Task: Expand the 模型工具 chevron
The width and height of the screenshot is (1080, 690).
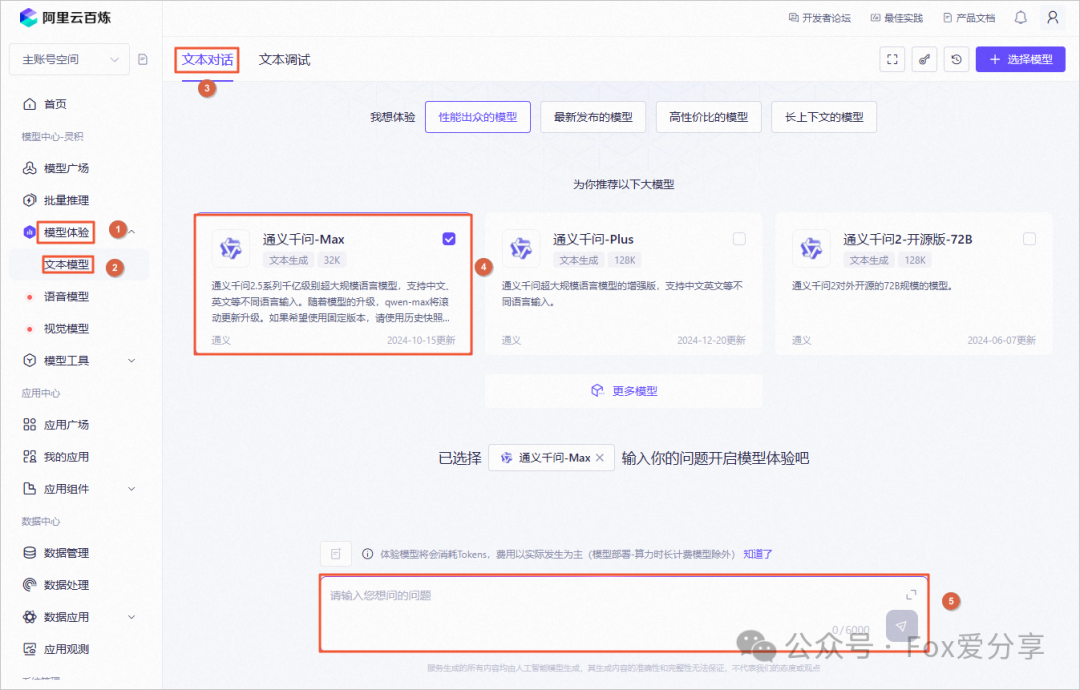Action: coord(132,360)
